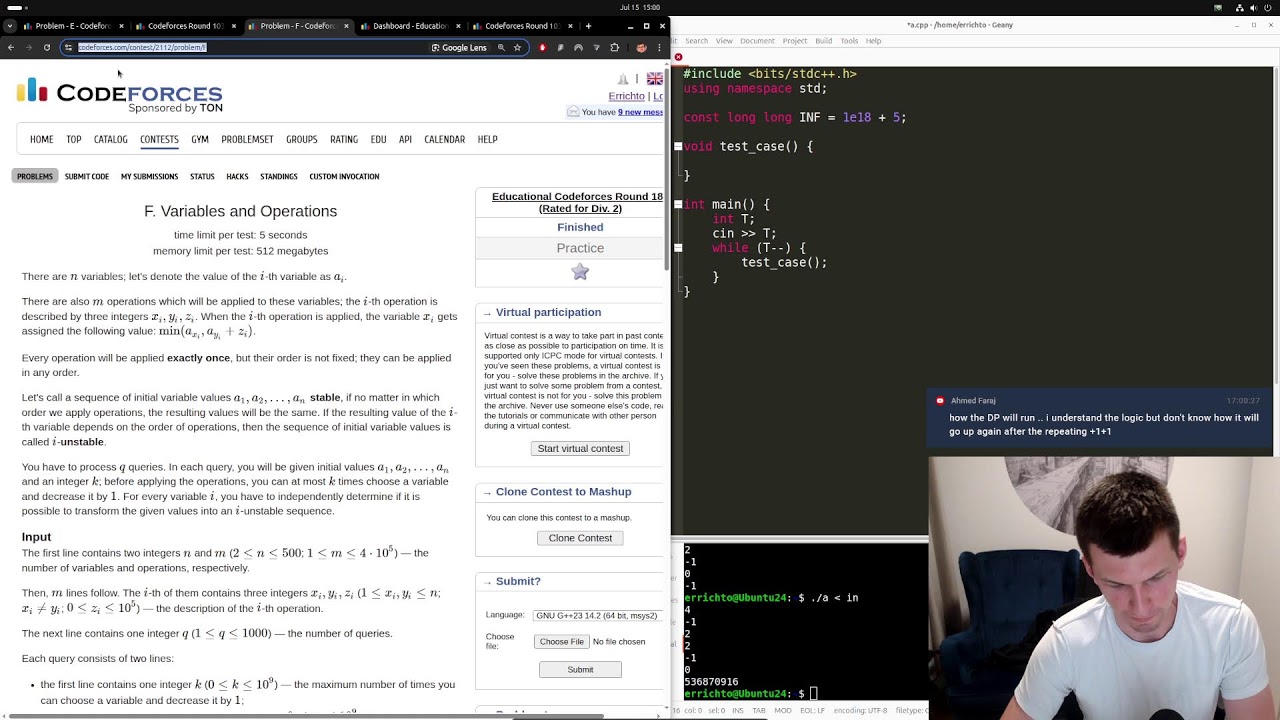Switch to HACKS tab
The image size is (1280, 720).
tap(237, 176)
